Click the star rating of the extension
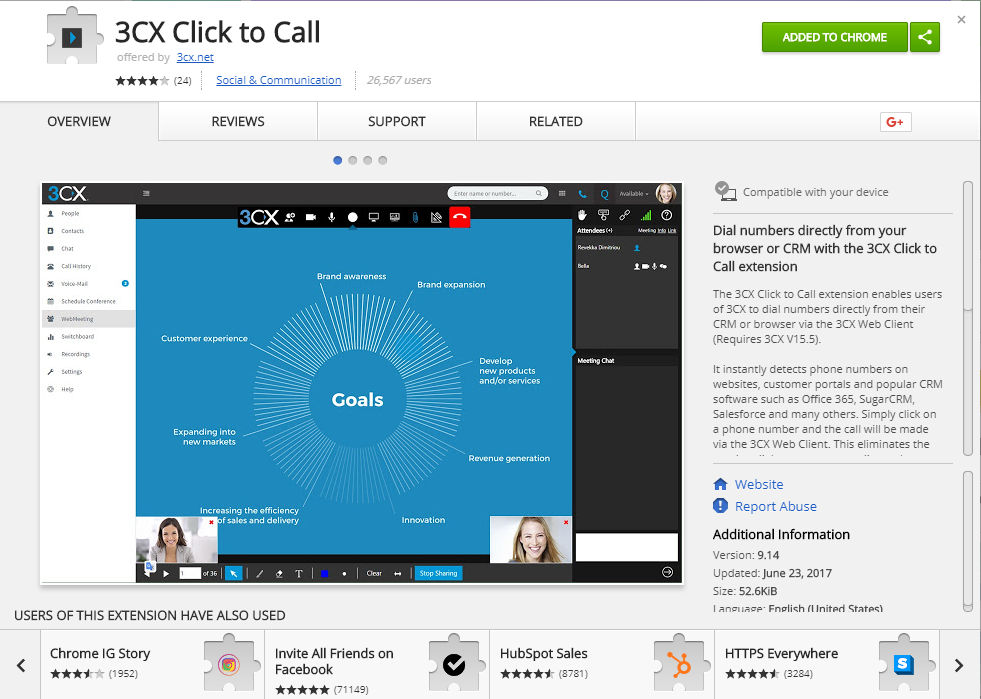Viewport: 981px width, 699px height. point(142,80)
